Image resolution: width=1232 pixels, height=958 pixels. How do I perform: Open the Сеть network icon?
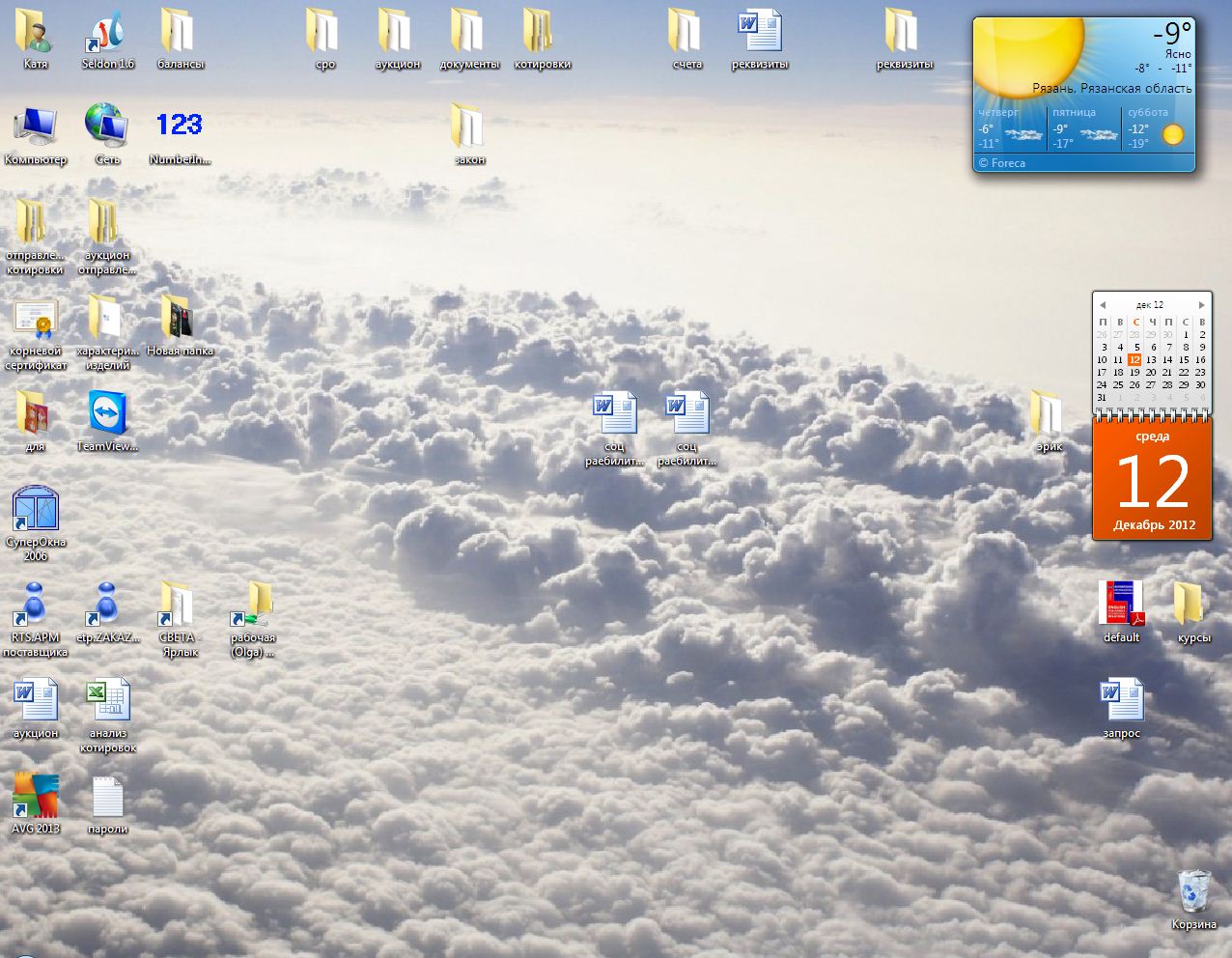point(107,127)
